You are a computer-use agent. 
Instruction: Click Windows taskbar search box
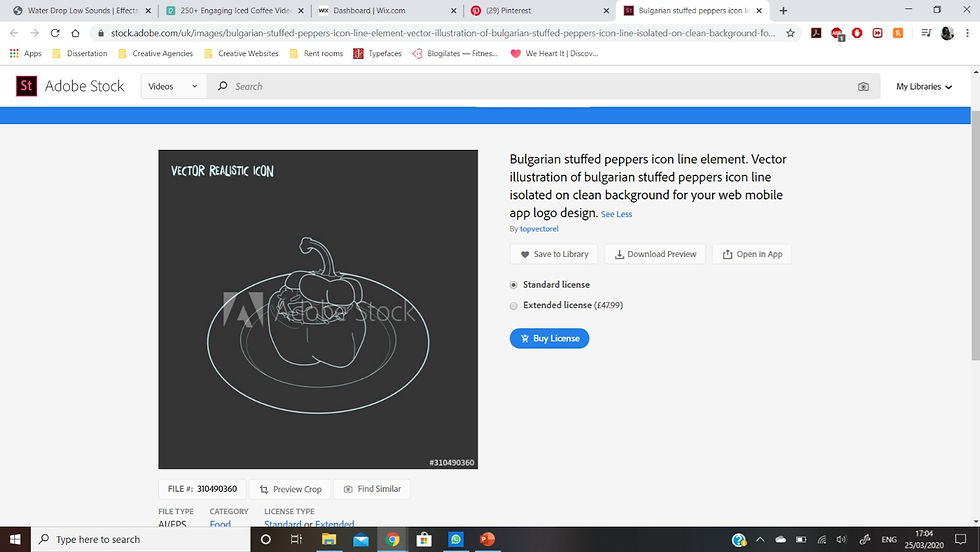click(x=141, y=539)
